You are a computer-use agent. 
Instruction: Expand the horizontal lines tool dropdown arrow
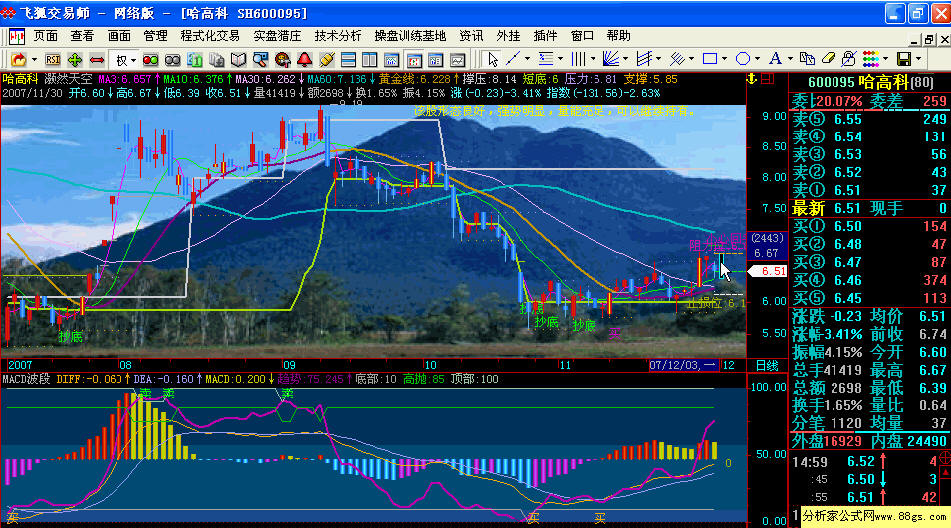(x=560, y=59)
